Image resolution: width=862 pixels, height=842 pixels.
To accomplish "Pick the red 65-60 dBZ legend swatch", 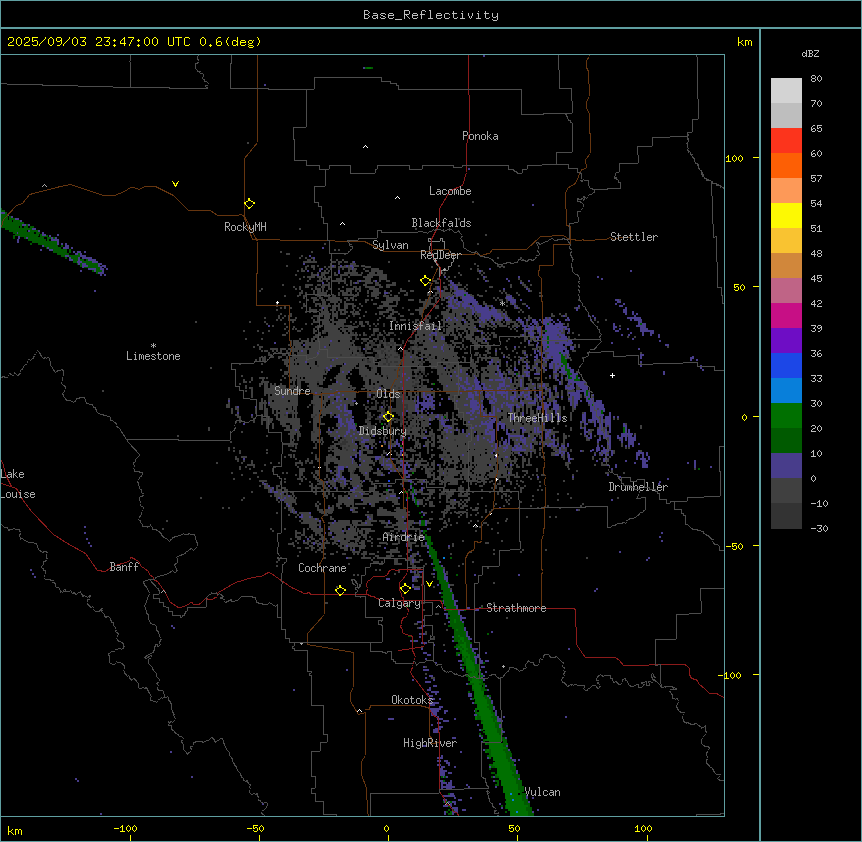I will [x=786, y=141].
